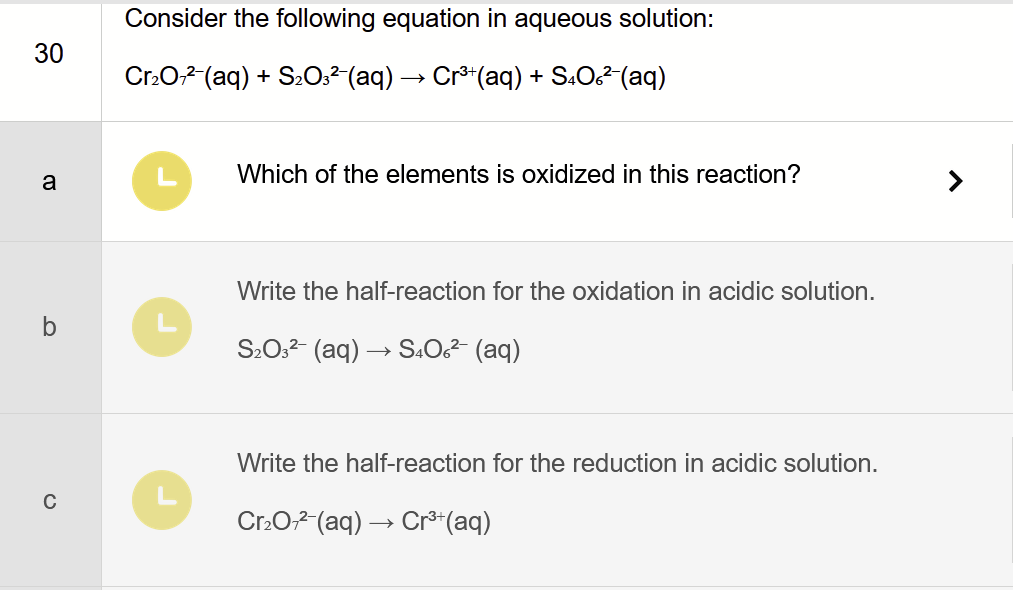Click the S2O32- oxidation half-reaction equation
The width and height of the screenshot is (1013, 590).
coord(377,350)
